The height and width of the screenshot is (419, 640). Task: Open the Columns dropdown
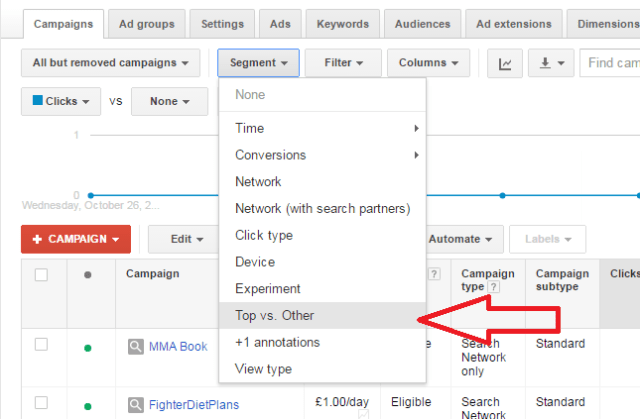tap(428, 63)
